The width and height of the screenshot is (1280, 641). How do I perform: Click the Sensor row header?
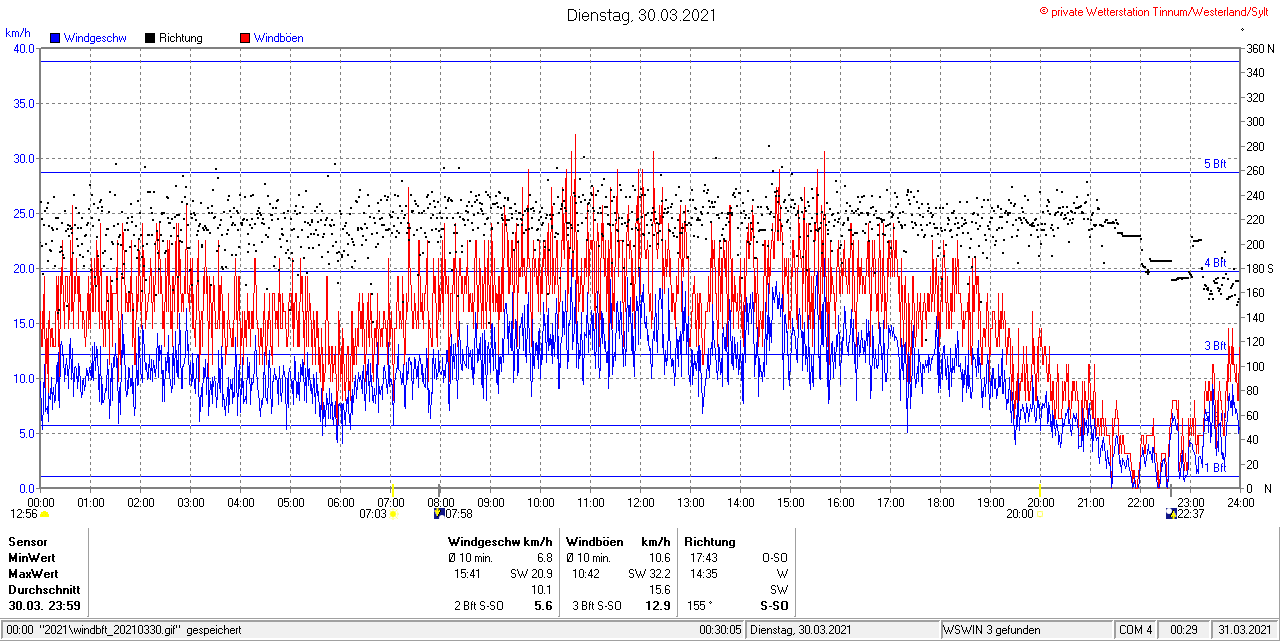27,541
